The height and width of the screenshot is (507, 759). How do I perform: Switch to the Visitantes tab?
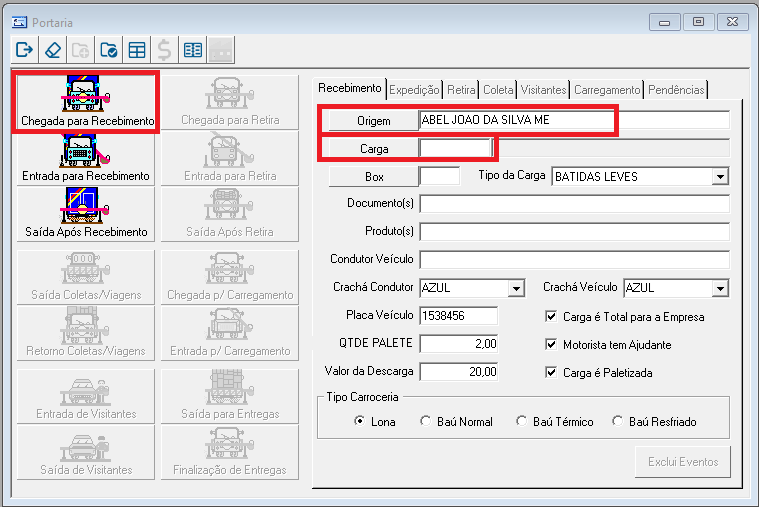(x=543, y=90)
